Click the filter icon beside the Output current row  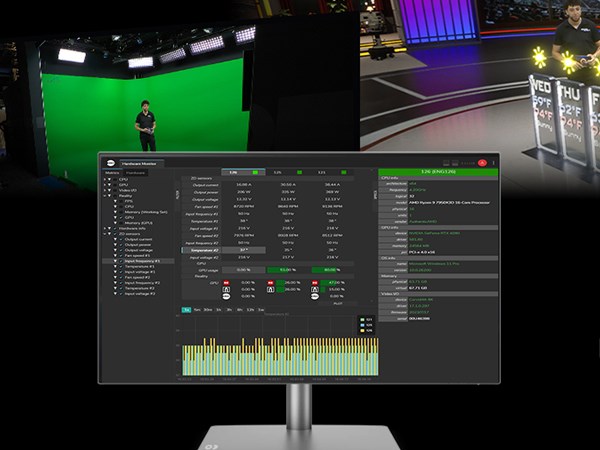click(x=177, y=194)
